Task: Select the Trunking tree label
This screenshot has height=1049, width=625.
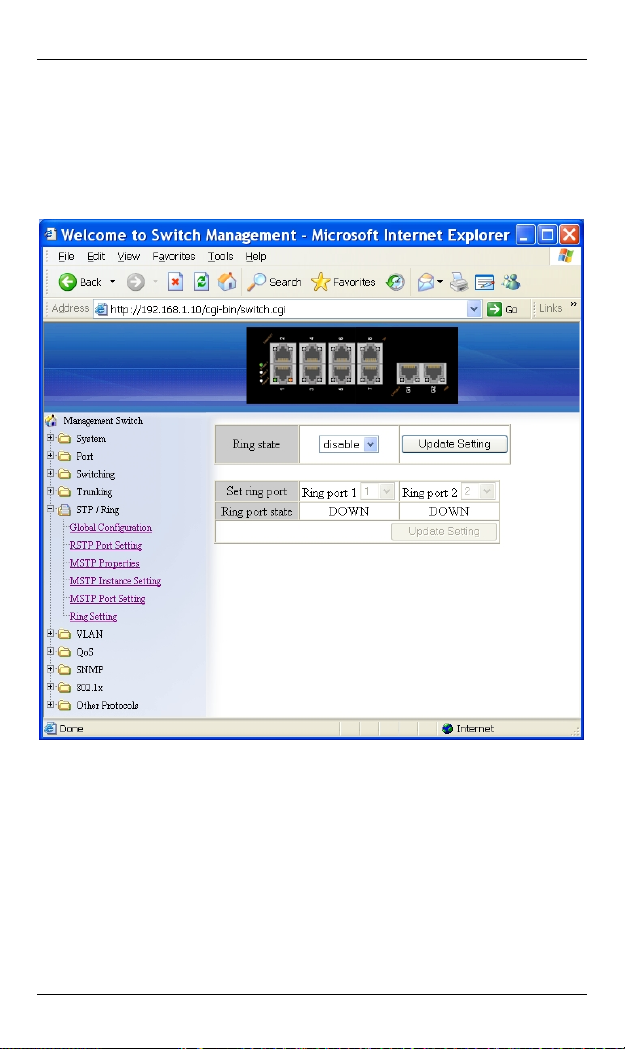Action: 94,492
